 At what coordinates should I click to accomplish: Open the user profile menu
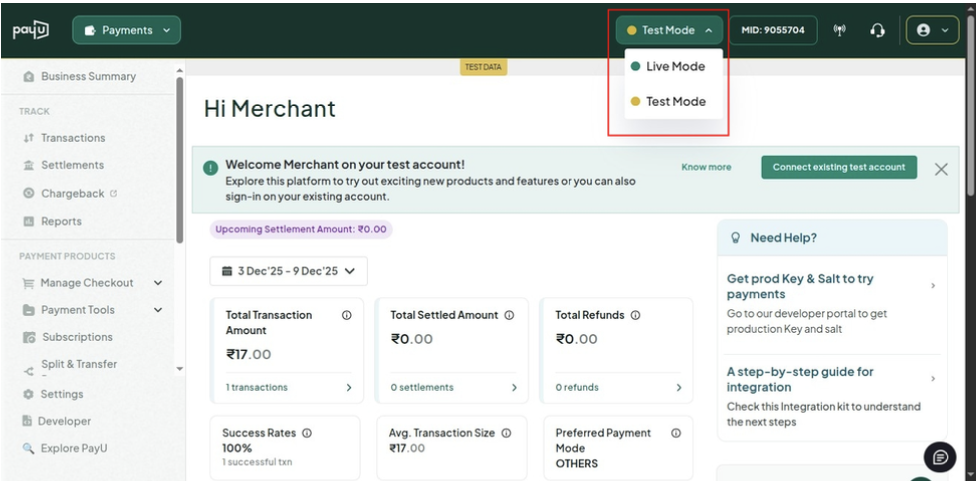pyautogui.click(x=932, y=30)
